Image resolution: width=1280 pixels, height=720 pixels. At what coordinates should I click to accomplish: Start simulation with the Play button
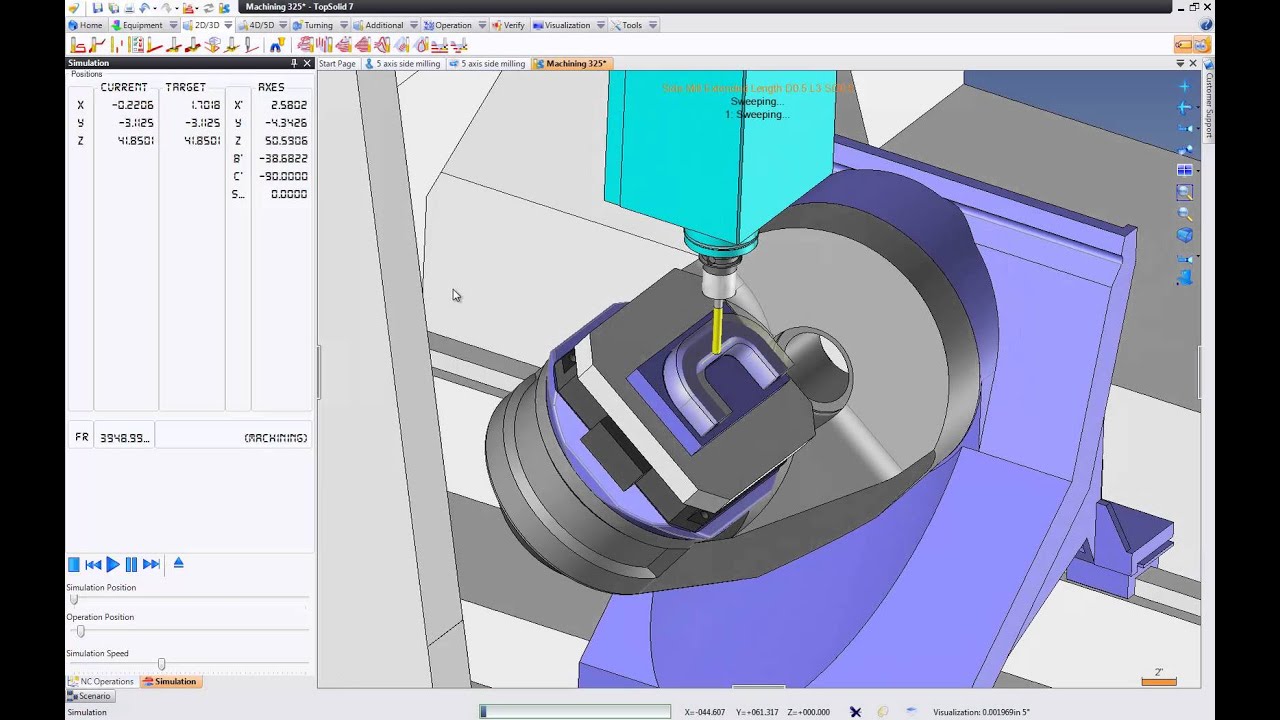[112, 564]
